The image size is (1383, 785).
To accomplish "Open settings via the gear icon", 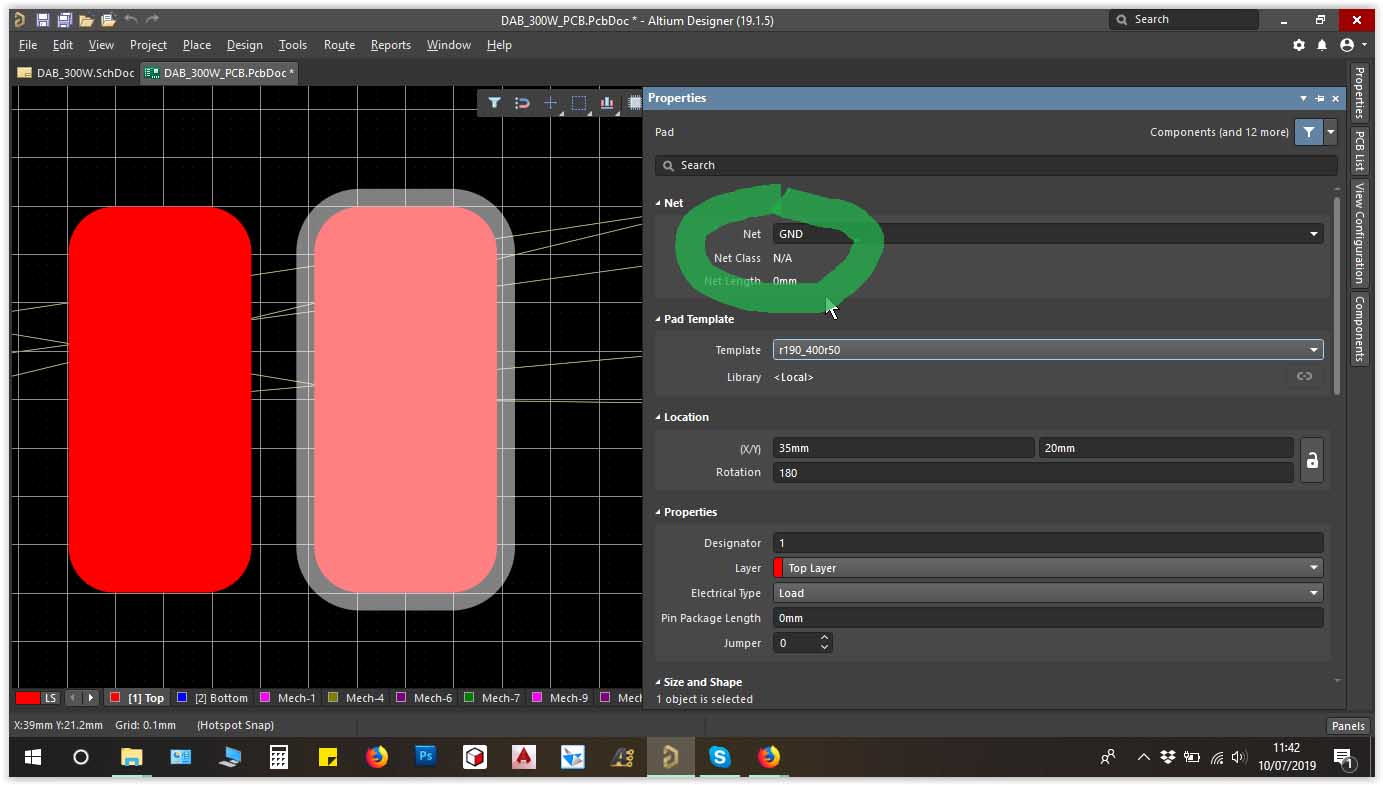I will [1299, 45].
